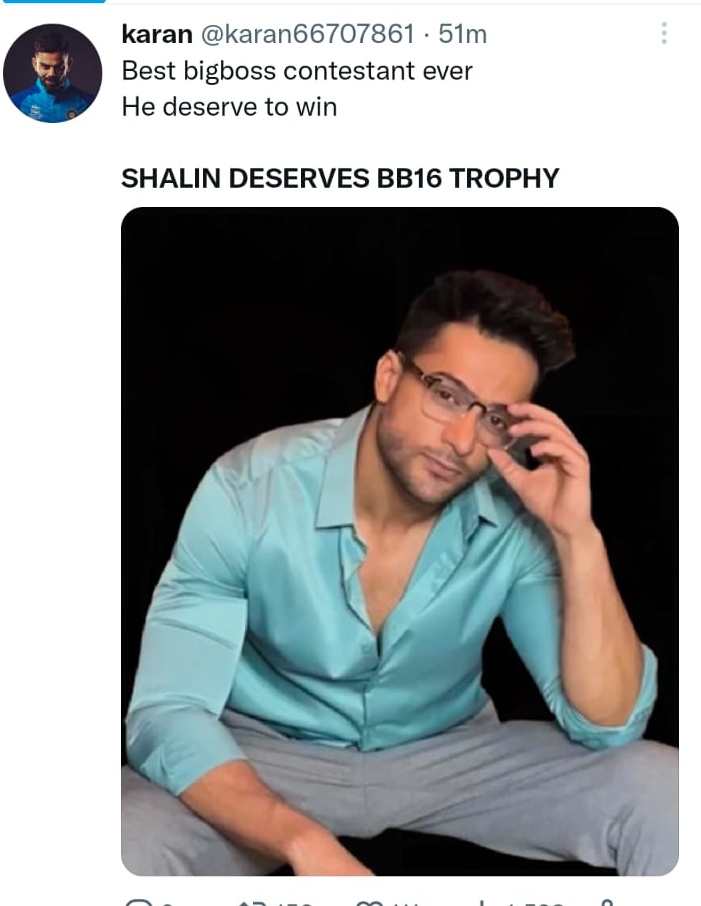This screenshot has height=906, width=701.
Task: Open tweet by tapping "Best bigboss contestant ever"
Action: (x=297, y=71)
